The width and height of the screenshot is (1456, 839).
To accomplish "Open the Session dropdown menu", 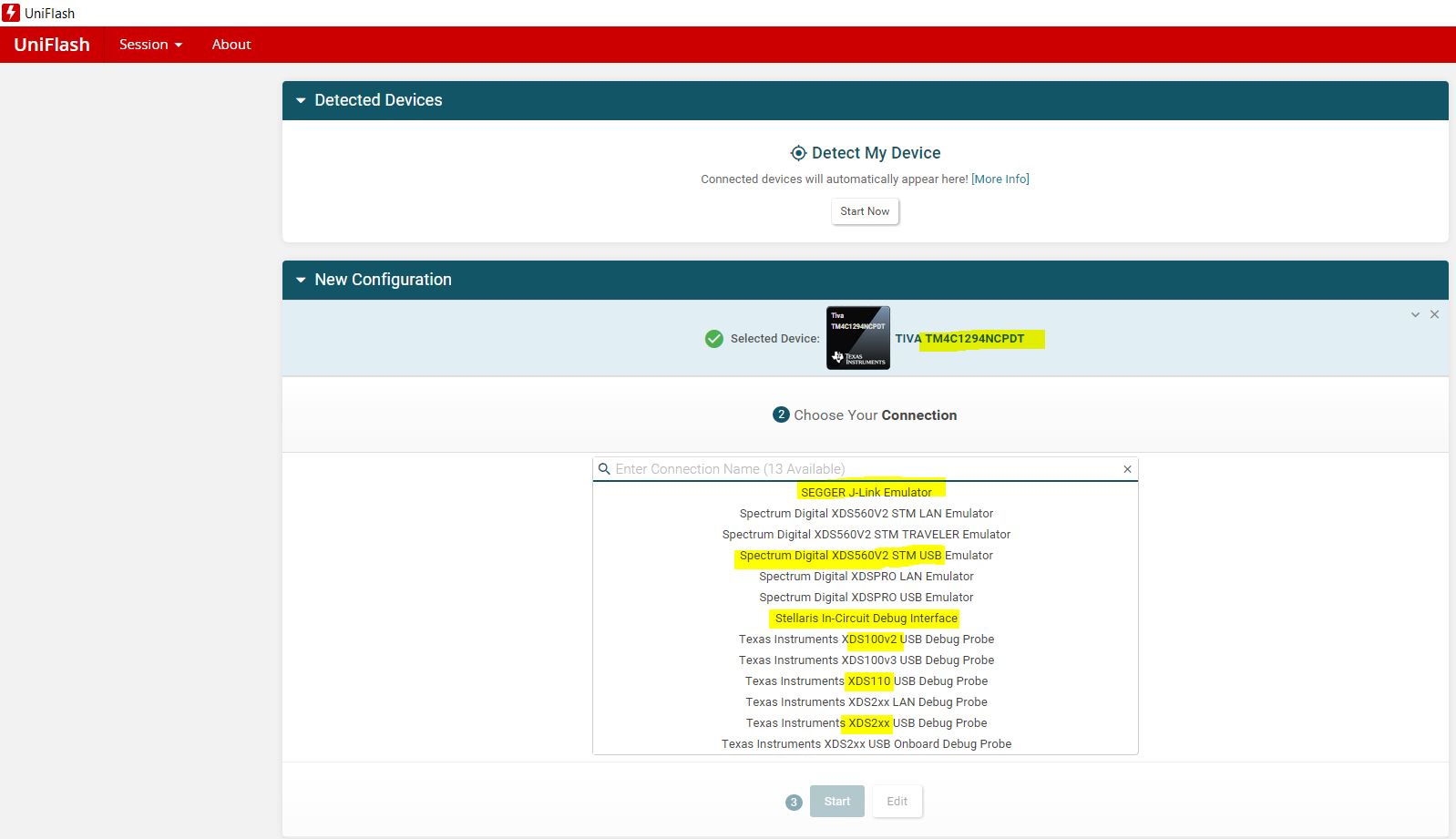I will coord(150,45).
